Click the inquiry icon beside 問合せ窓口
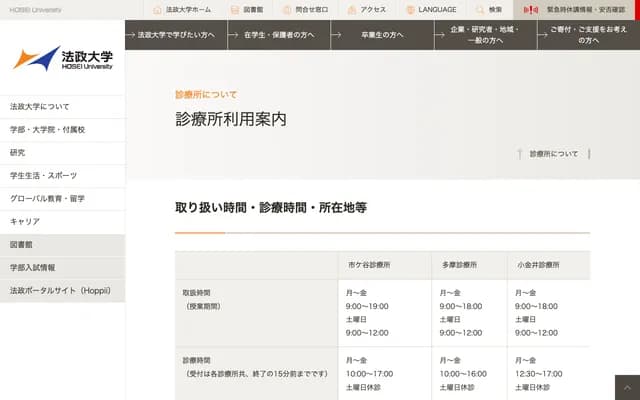 [289, 9]
